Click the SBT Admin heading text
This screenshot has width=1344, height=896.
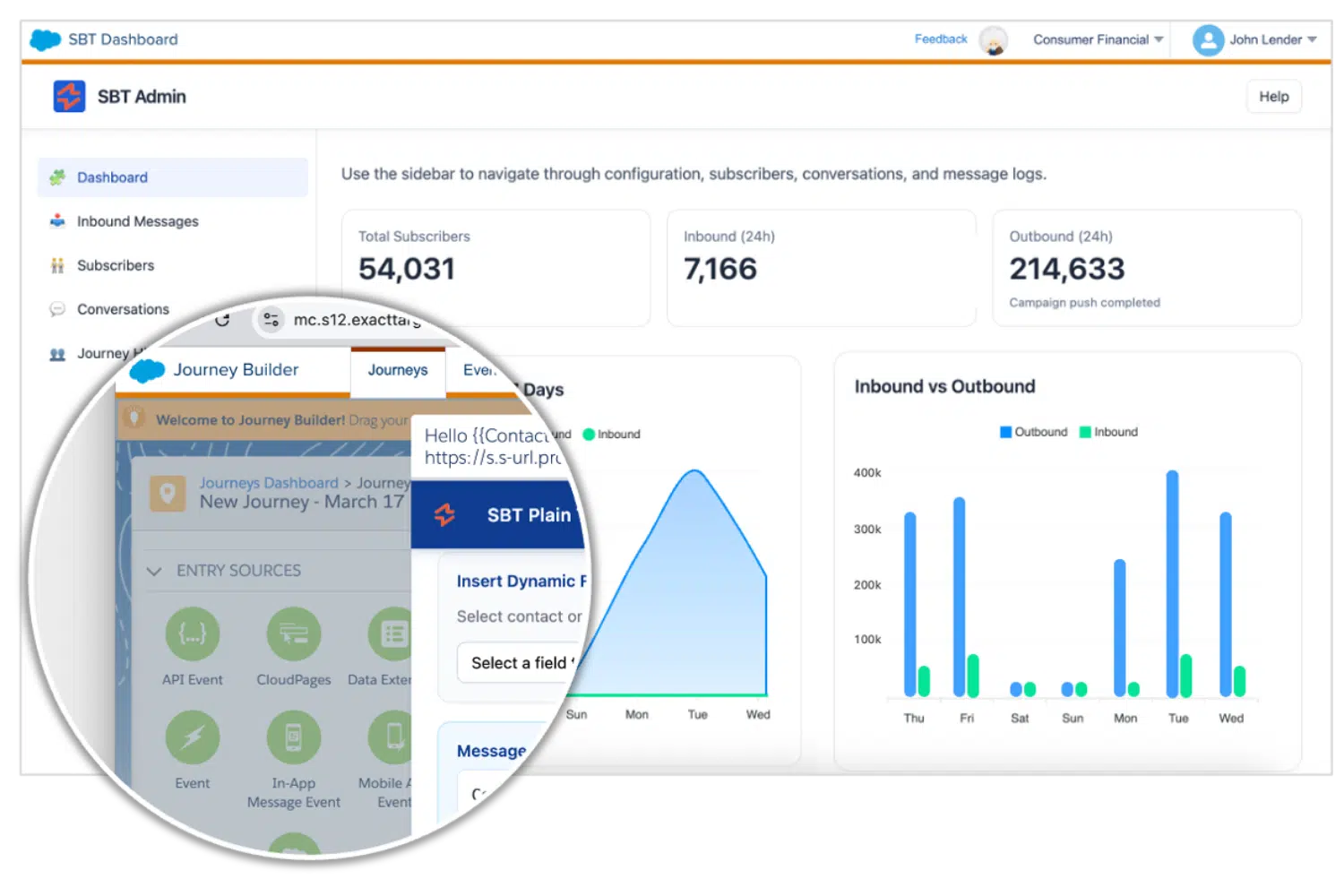tap(142, 97)
